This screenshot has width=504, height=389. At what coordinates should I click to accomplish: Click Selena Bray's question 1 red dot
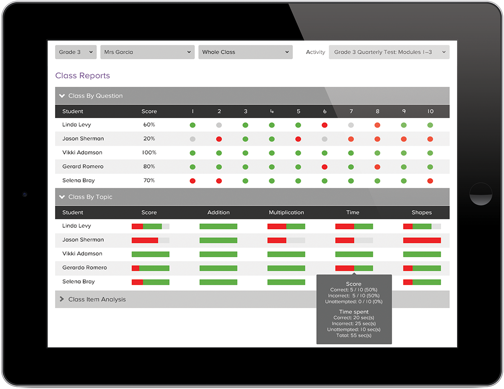pyautogui.click(x=192, y=181)
